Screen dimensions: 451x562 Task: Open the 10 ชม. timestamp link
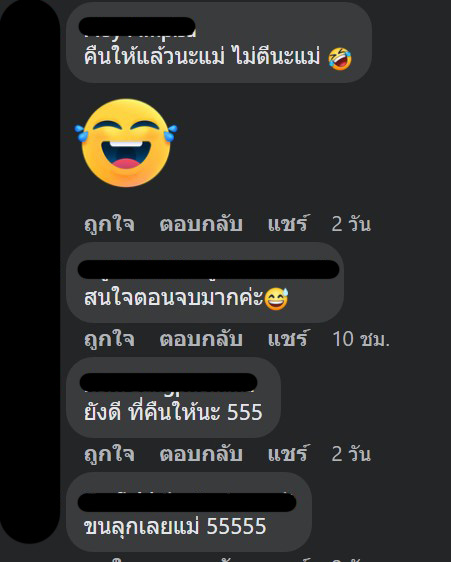[x=361, y=339]
